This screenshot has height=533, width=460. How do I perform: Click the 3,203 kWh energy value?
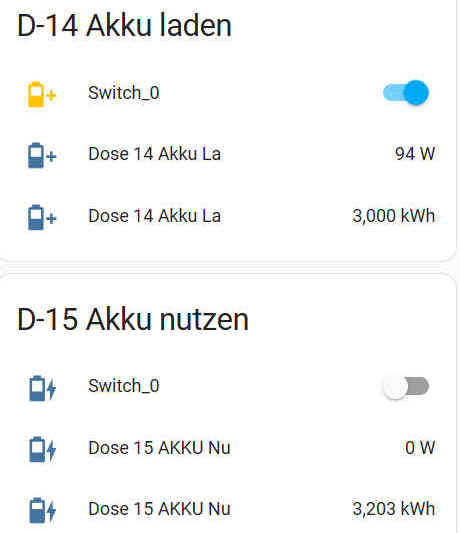pos(394,509)
